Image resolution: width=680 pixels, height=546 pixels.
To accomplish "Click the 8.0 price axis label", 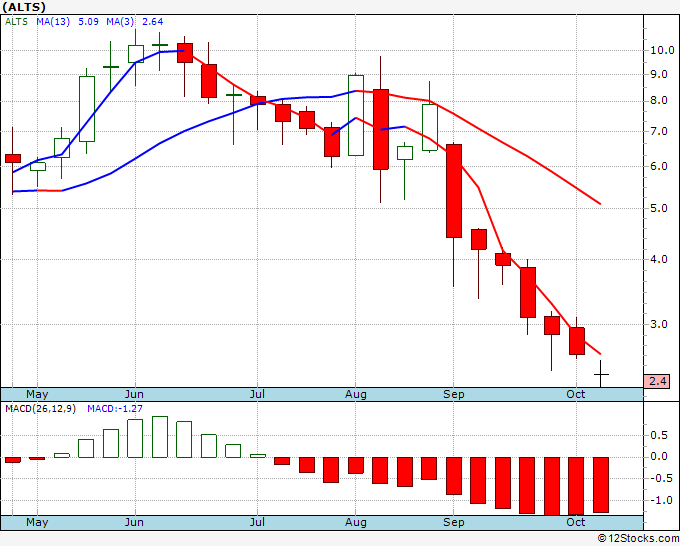I will tap(659, 101).
